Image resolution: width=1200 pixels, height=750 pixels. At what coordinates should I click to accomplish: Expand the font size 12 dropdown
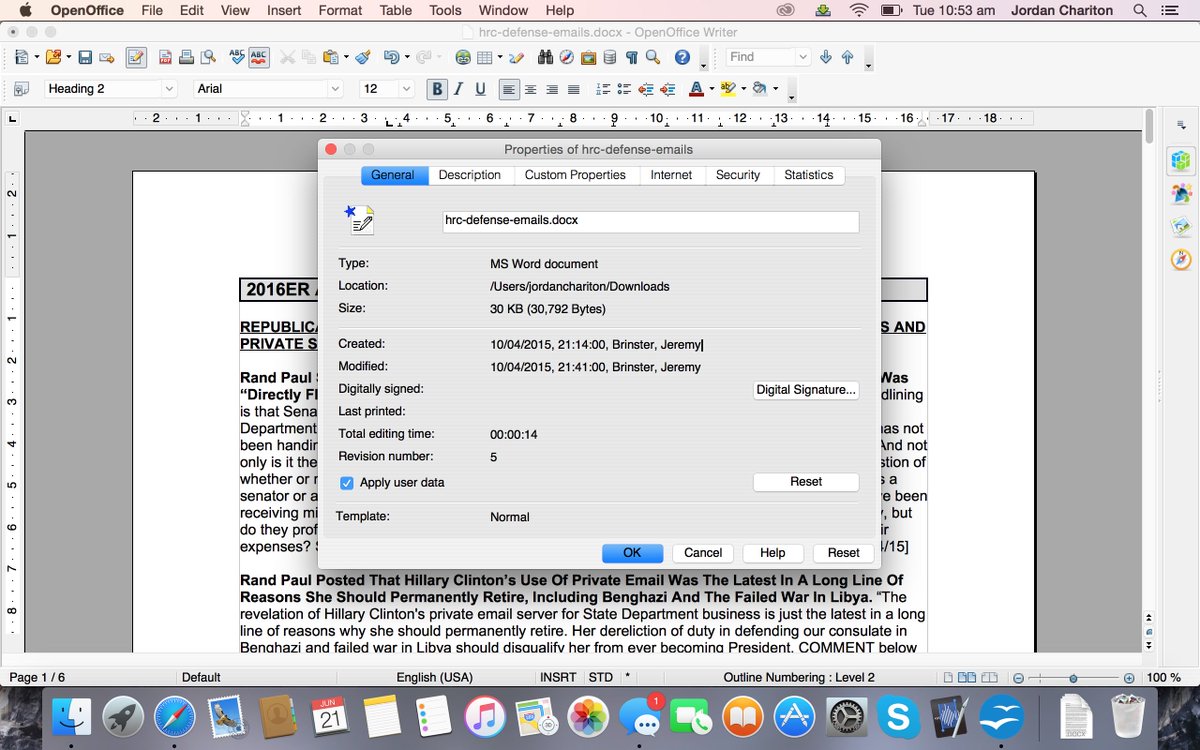coord(406,89)
